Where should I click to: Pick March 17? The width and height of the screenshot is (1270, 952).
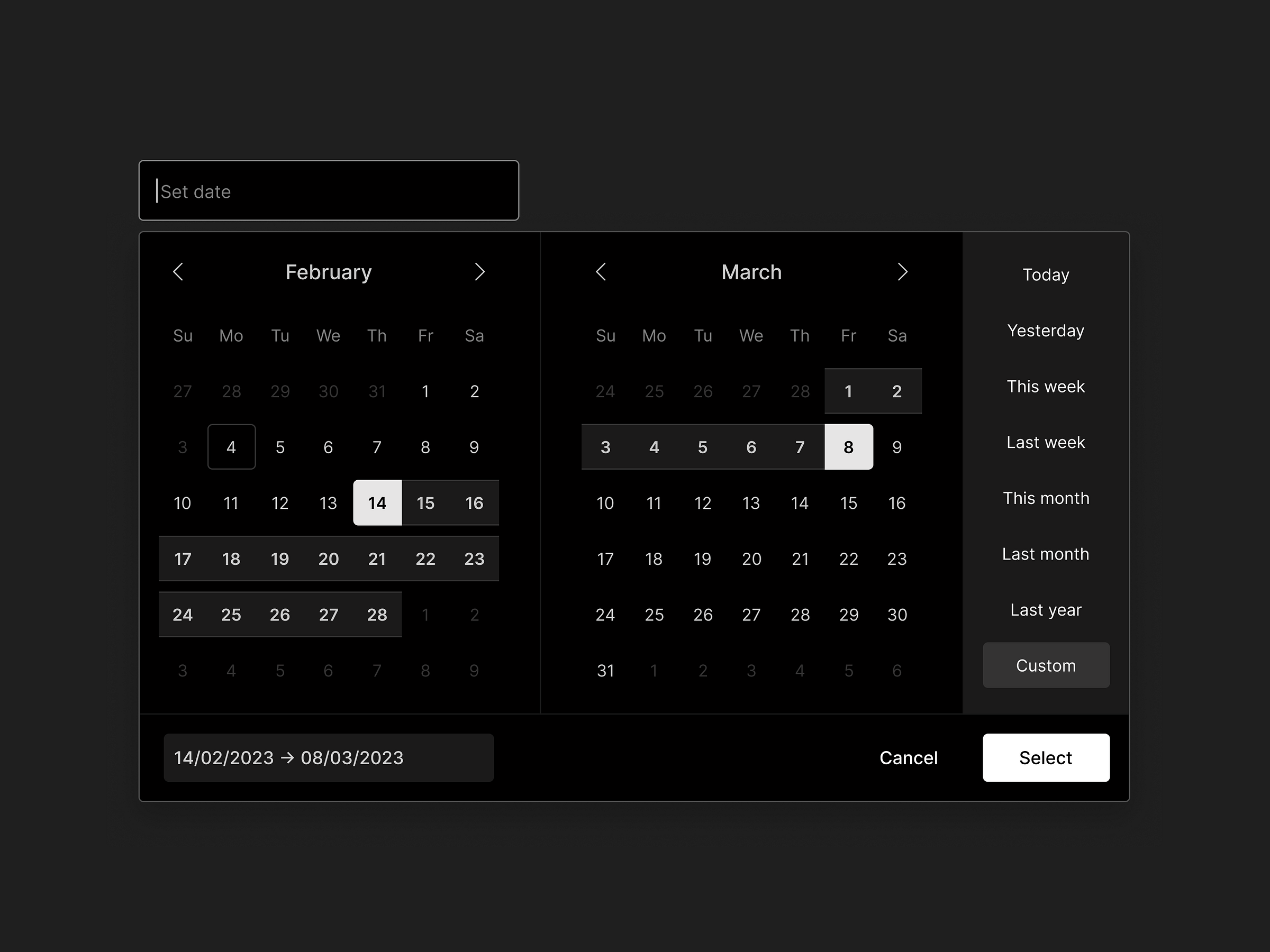click(x=606, y=559)
